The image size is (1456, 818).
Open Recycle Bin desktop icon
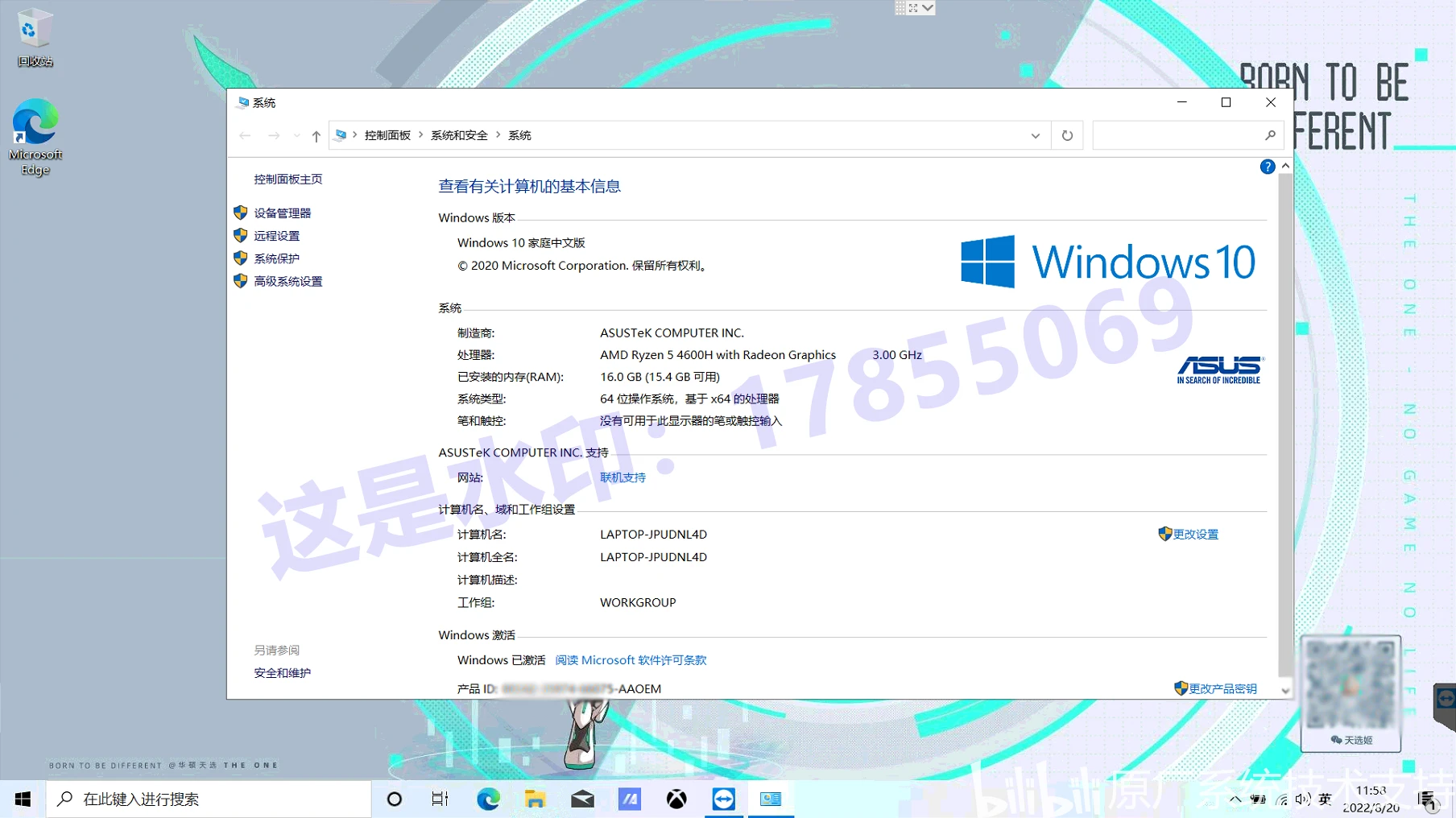pos(35,39)
